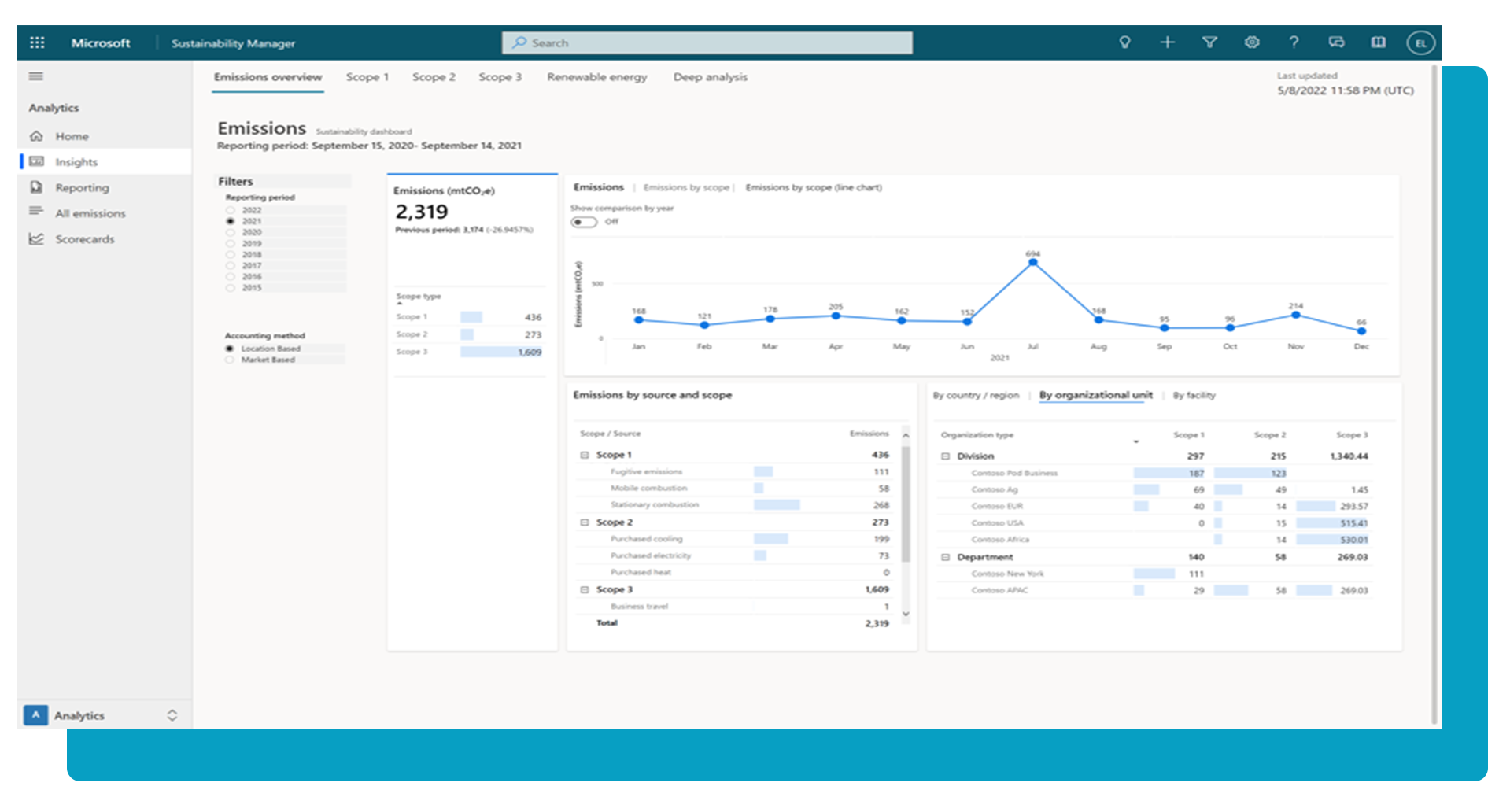This screenshot has width=1499, height=812.
Task: Select Market Based accounting method
Action: [x=231, y=360]
